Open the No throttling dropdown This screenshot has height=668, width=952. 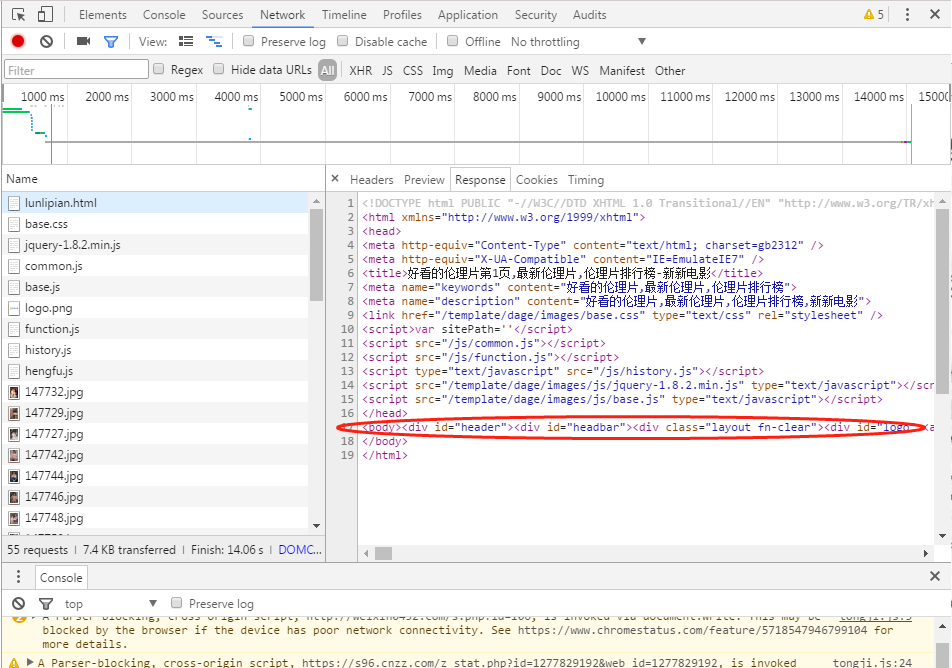click(x=579, y=41)
